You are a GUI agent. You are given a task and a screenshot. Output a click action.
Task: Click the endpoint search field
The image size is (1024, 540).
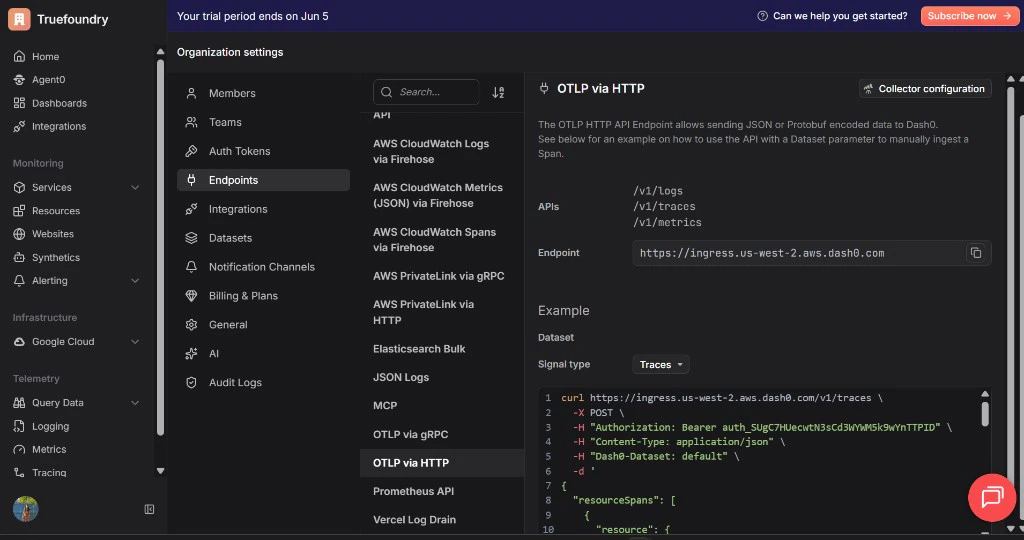(426, 92)
